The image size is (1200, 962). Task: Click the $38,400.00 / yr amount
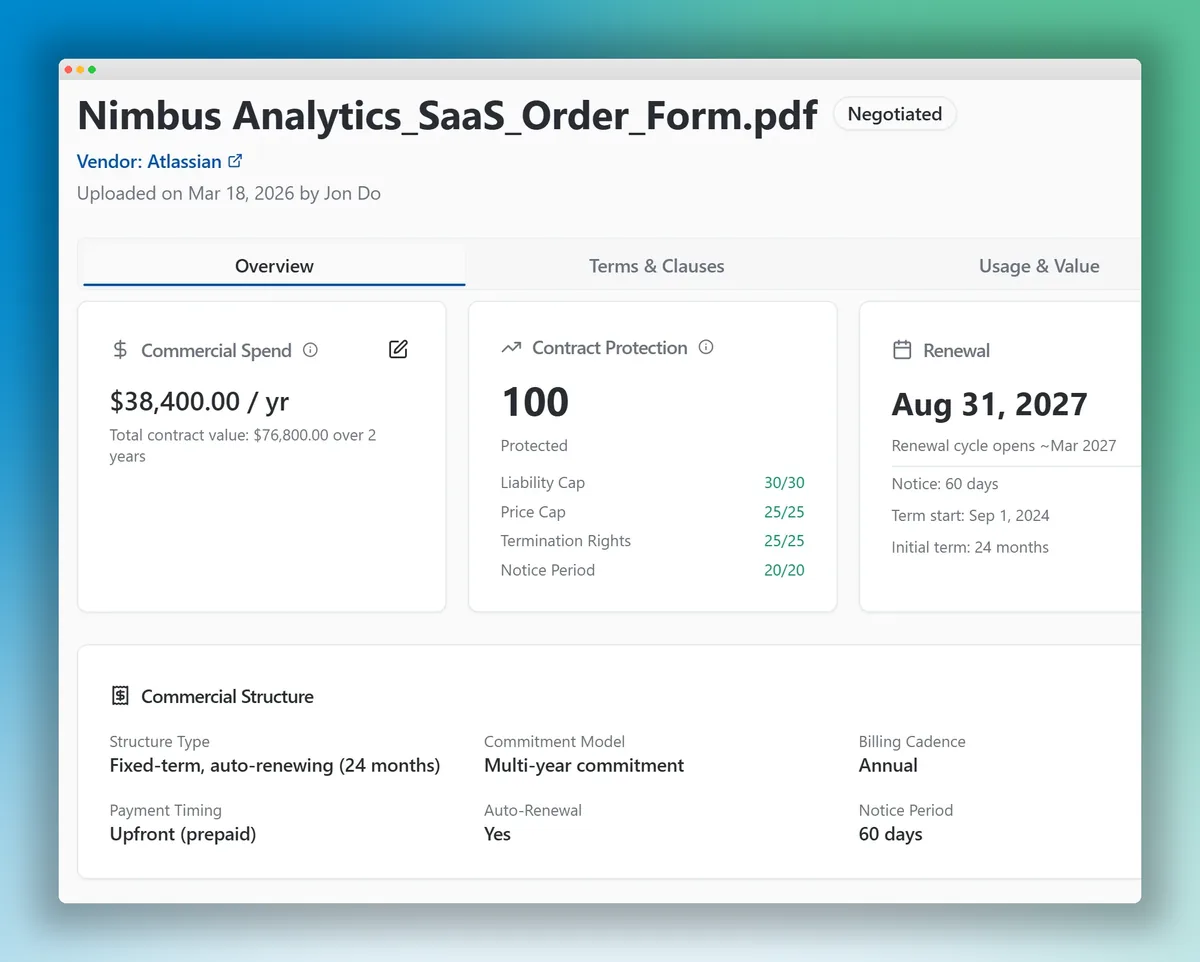click(199, 401)
